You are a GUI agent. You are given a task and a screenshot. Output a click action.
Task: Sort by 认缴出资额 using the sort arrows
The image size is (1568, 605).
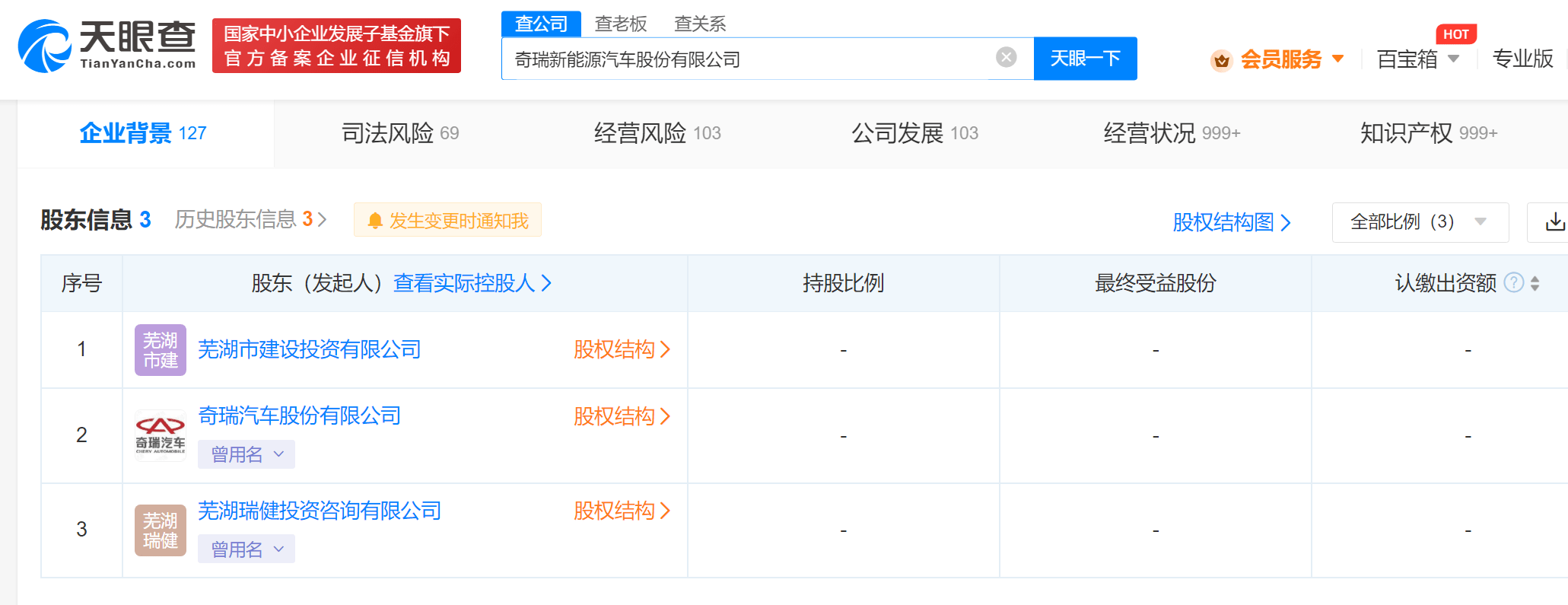(x=1535, y=283)
